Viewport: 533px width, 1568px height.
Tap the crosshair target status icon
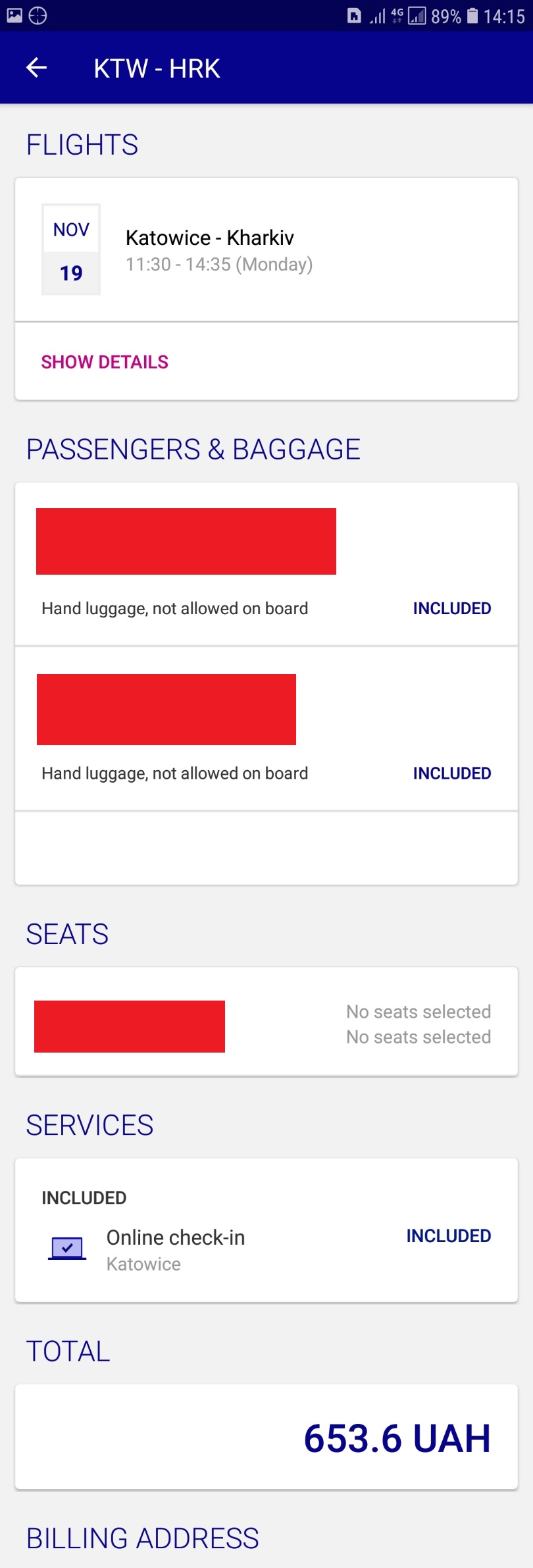38,15
